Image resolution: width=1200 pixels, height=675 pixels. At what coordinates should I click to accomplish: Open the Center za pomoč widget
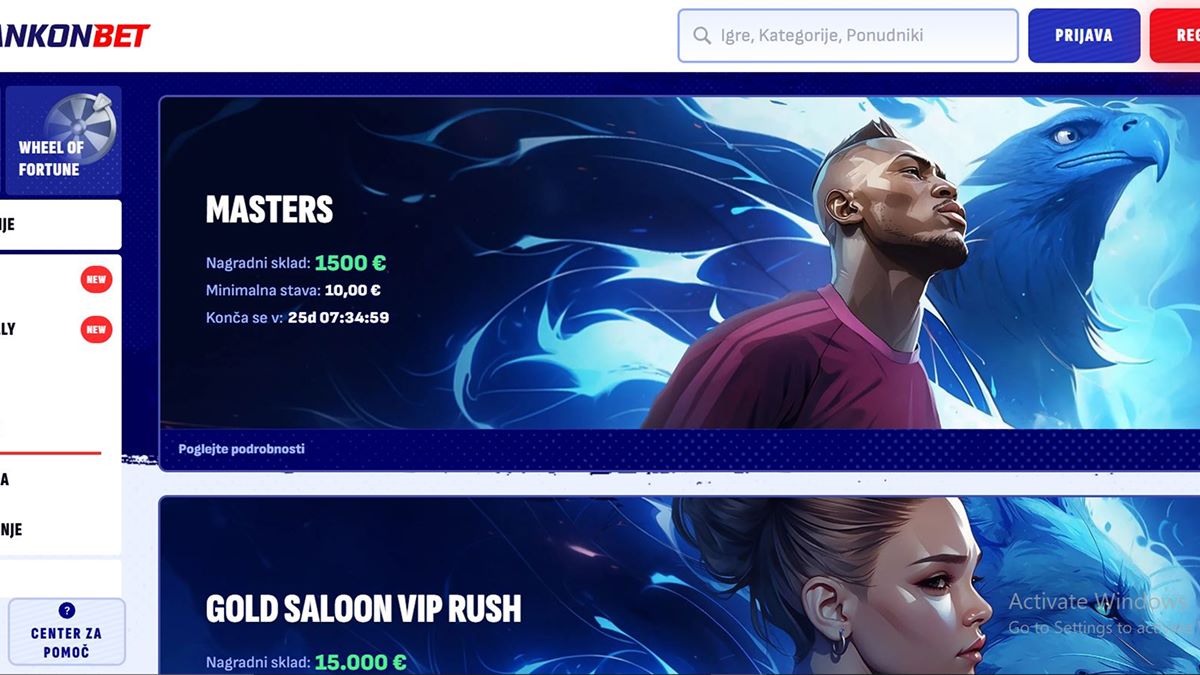67,632
